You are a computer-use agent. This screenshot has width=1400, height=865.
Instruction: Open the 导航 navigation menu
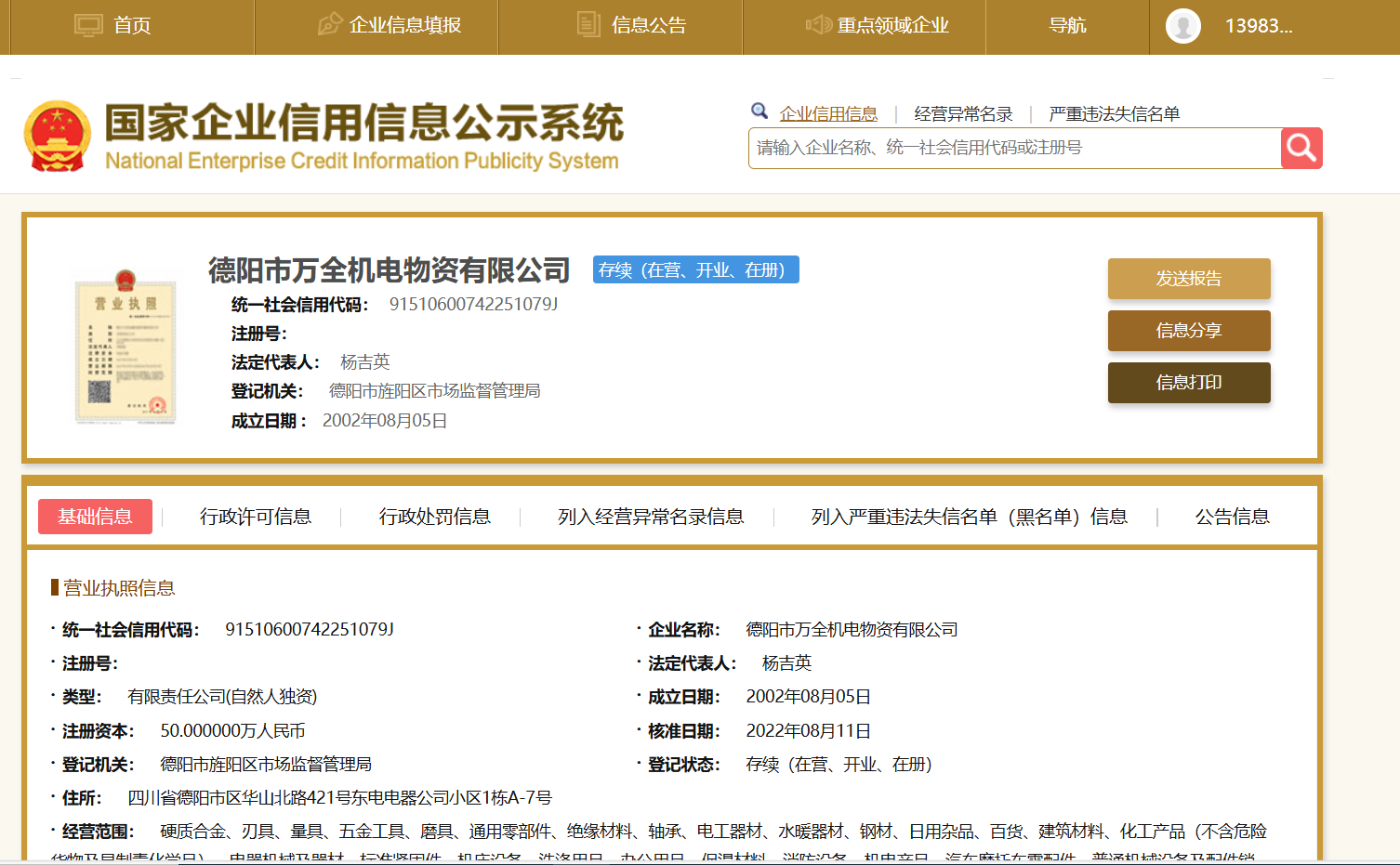click(1067, 26)
